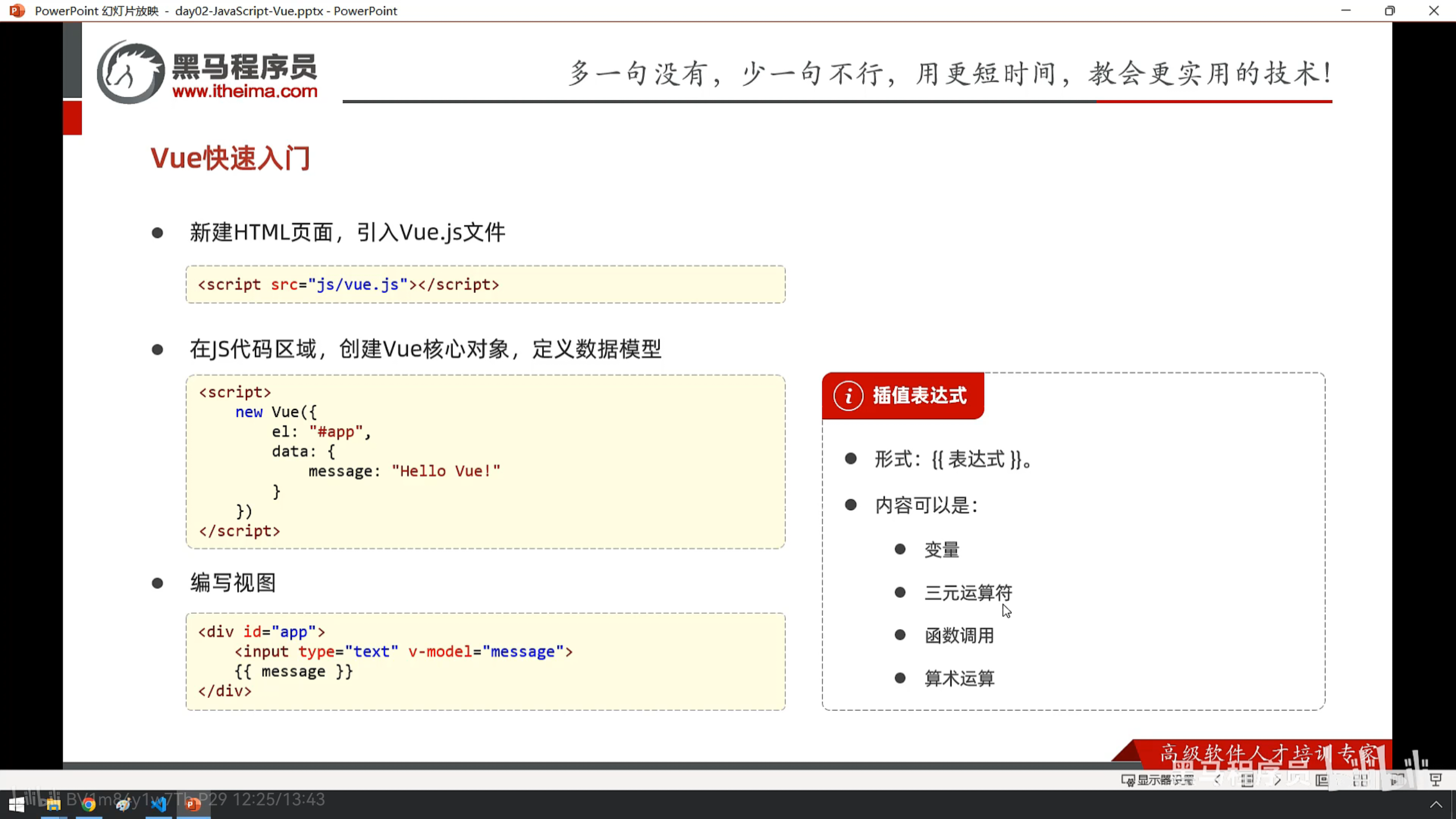Click closing </script> tag line
1456x819 pixels.
pyautogui.click(x=239, y=531)
